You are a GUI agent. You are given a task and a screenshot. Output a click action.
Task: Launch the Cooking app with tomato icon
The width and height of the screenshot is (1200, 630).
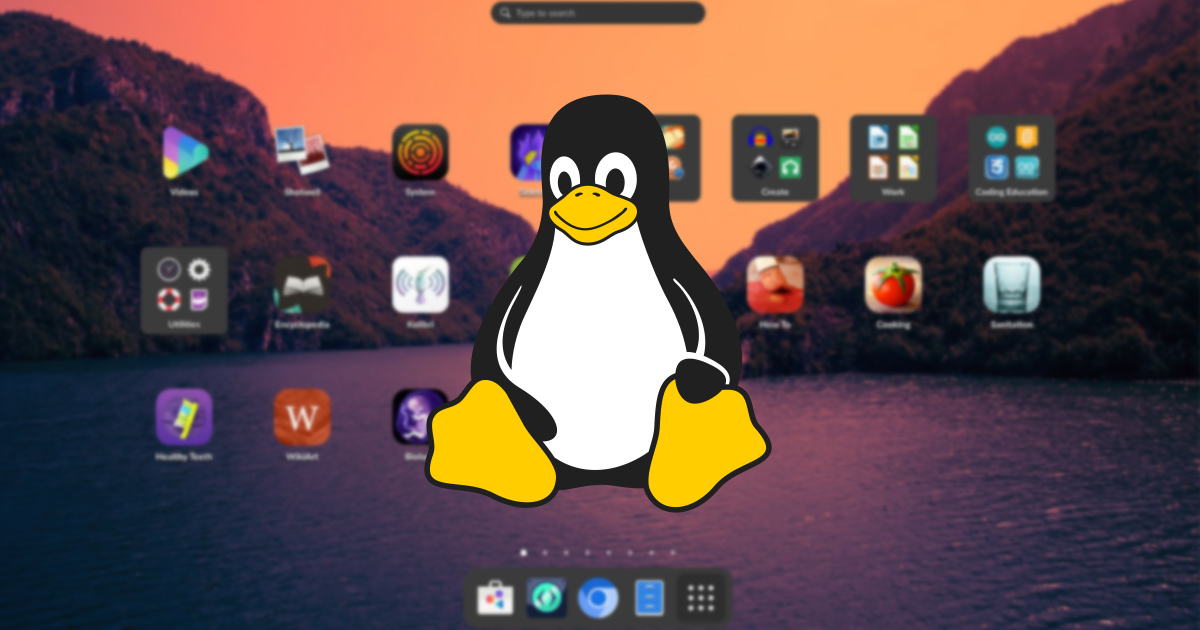click(x=893, y=285)
